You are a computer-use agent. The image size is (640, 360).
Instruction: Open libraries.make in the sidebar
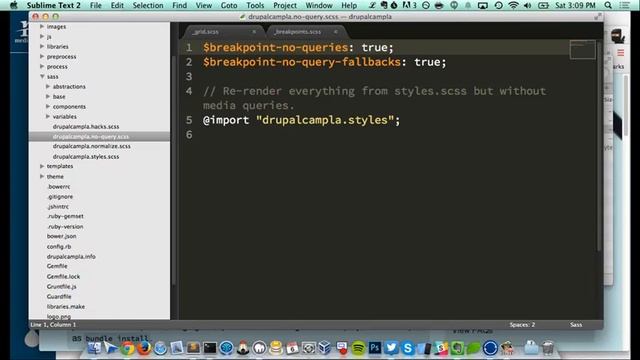point(66,307)
